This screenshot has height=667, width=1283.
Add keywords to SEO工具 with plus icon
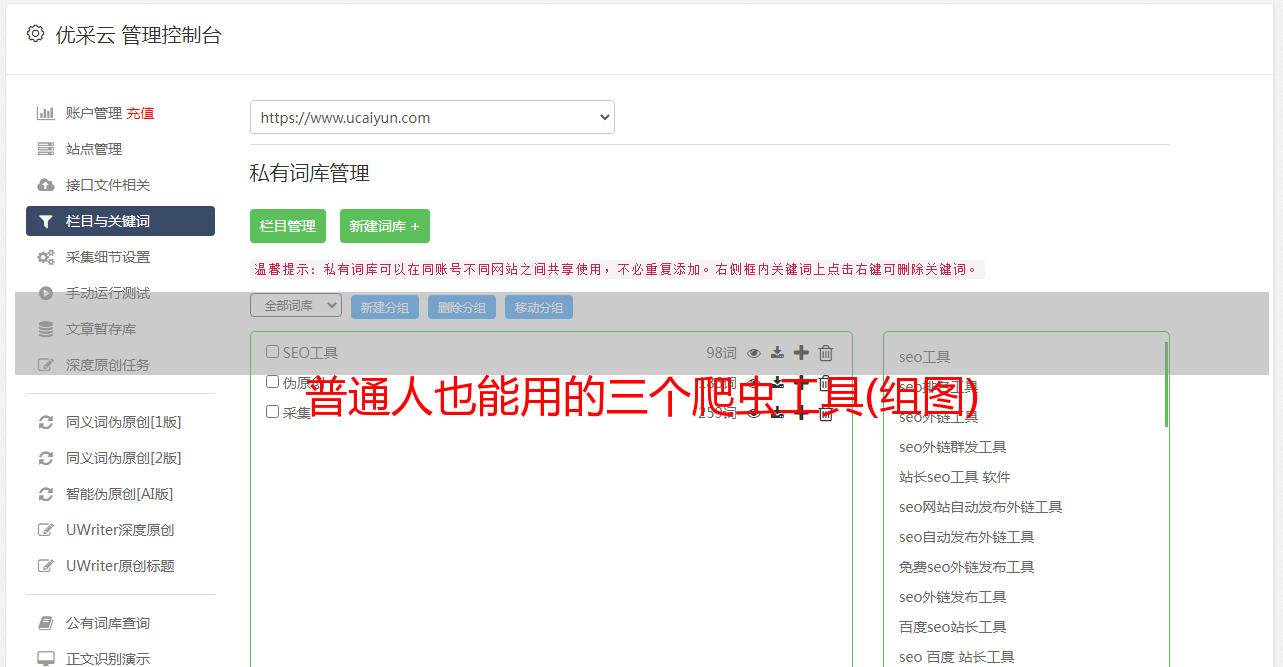(x=801, y=352)
